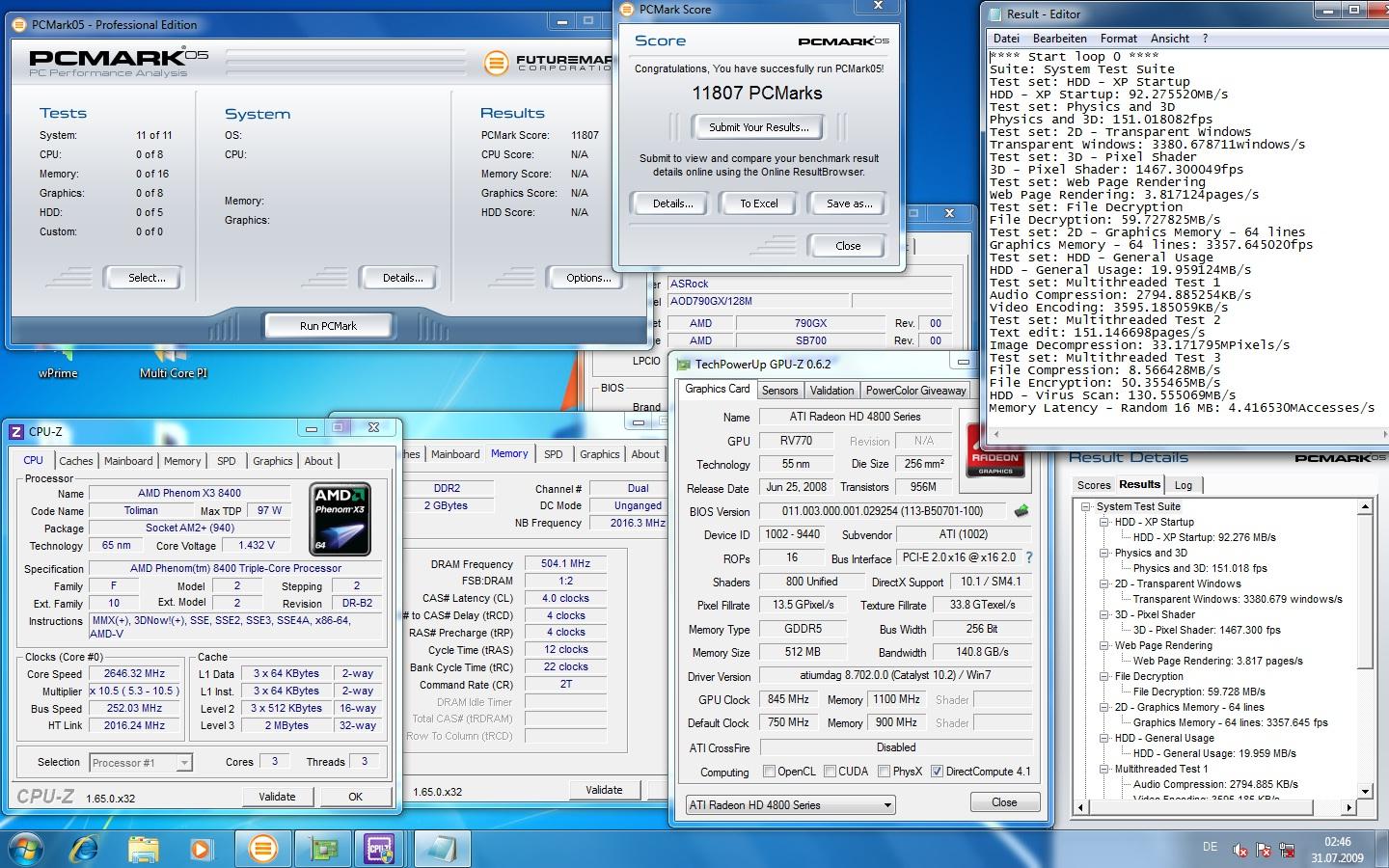
Task: Switch to the Caches tab in CPU-Z
Action: (x=76, y=461)
